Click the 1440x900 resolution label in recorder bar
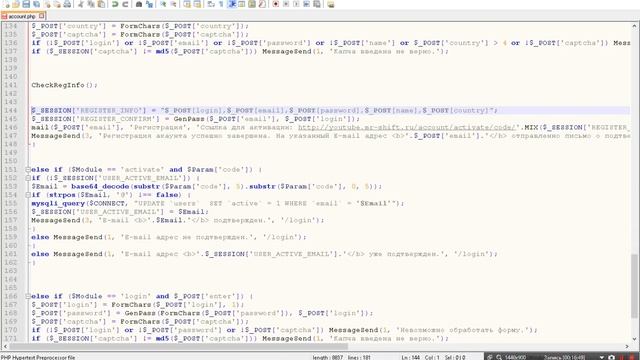 516,357
